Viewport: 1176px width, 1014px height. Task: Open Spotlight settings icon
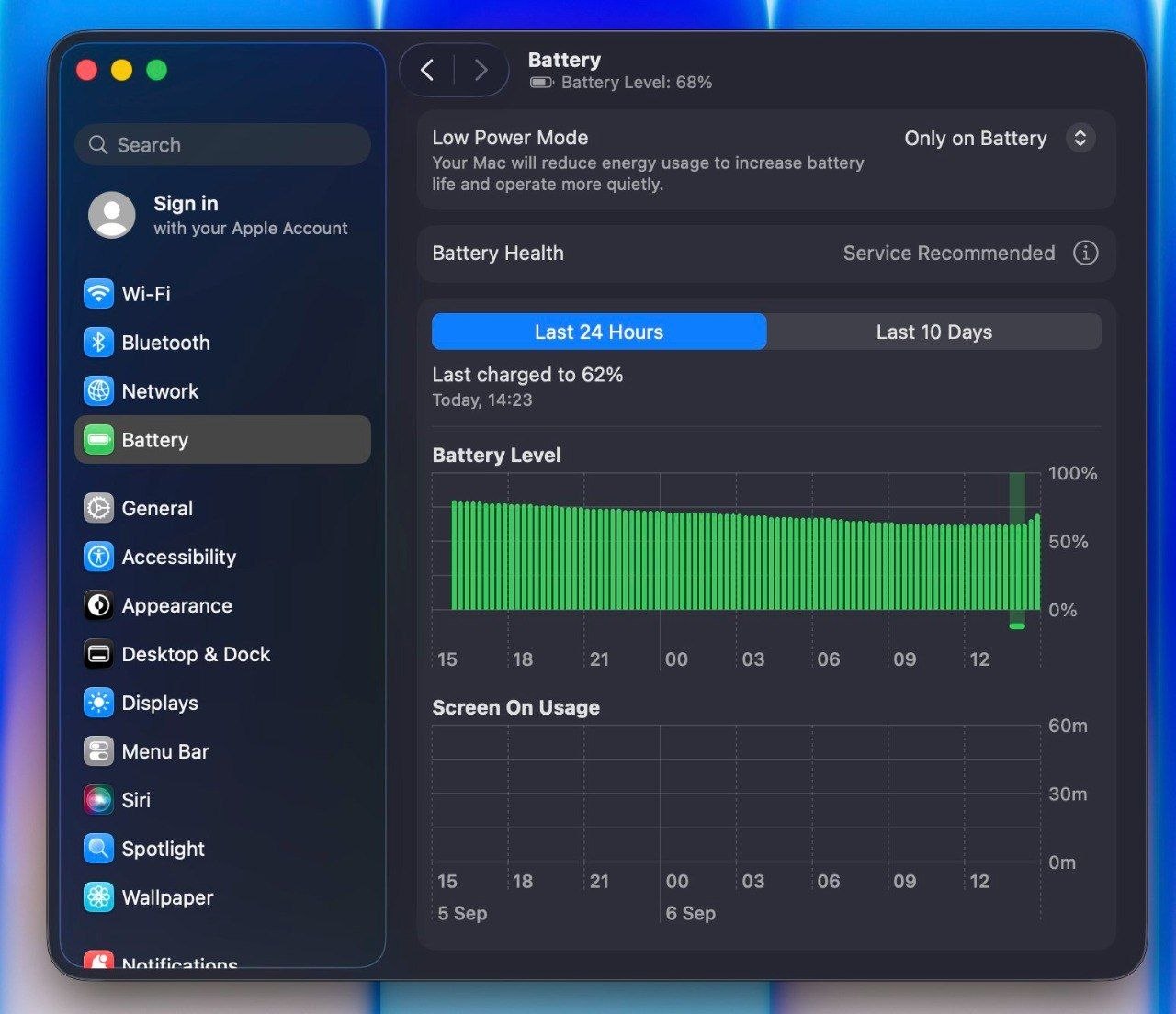click(98, 849)
